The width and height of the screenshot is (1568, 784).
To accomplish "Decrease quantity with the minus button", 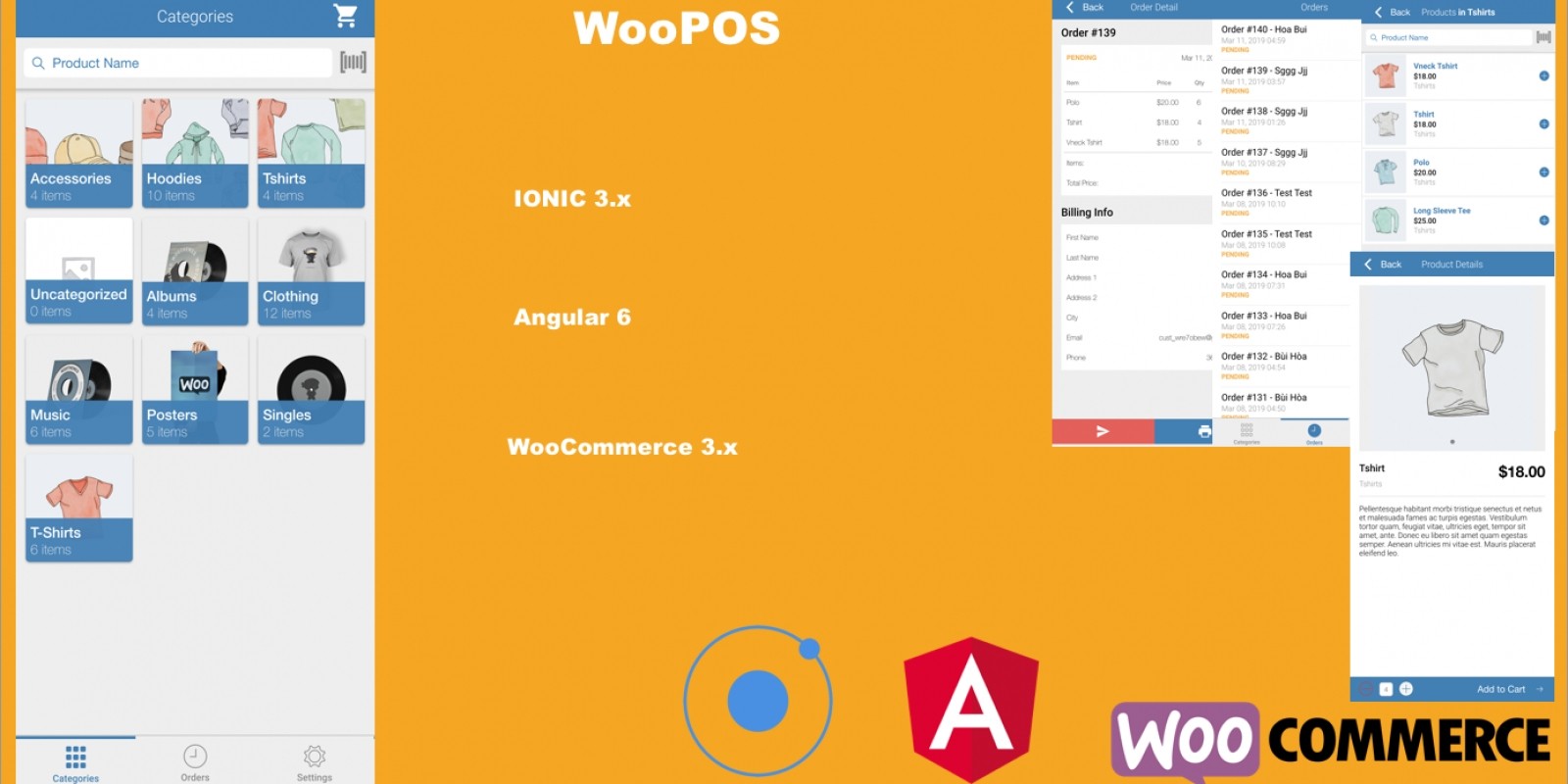I will [x=1365, y=689].
